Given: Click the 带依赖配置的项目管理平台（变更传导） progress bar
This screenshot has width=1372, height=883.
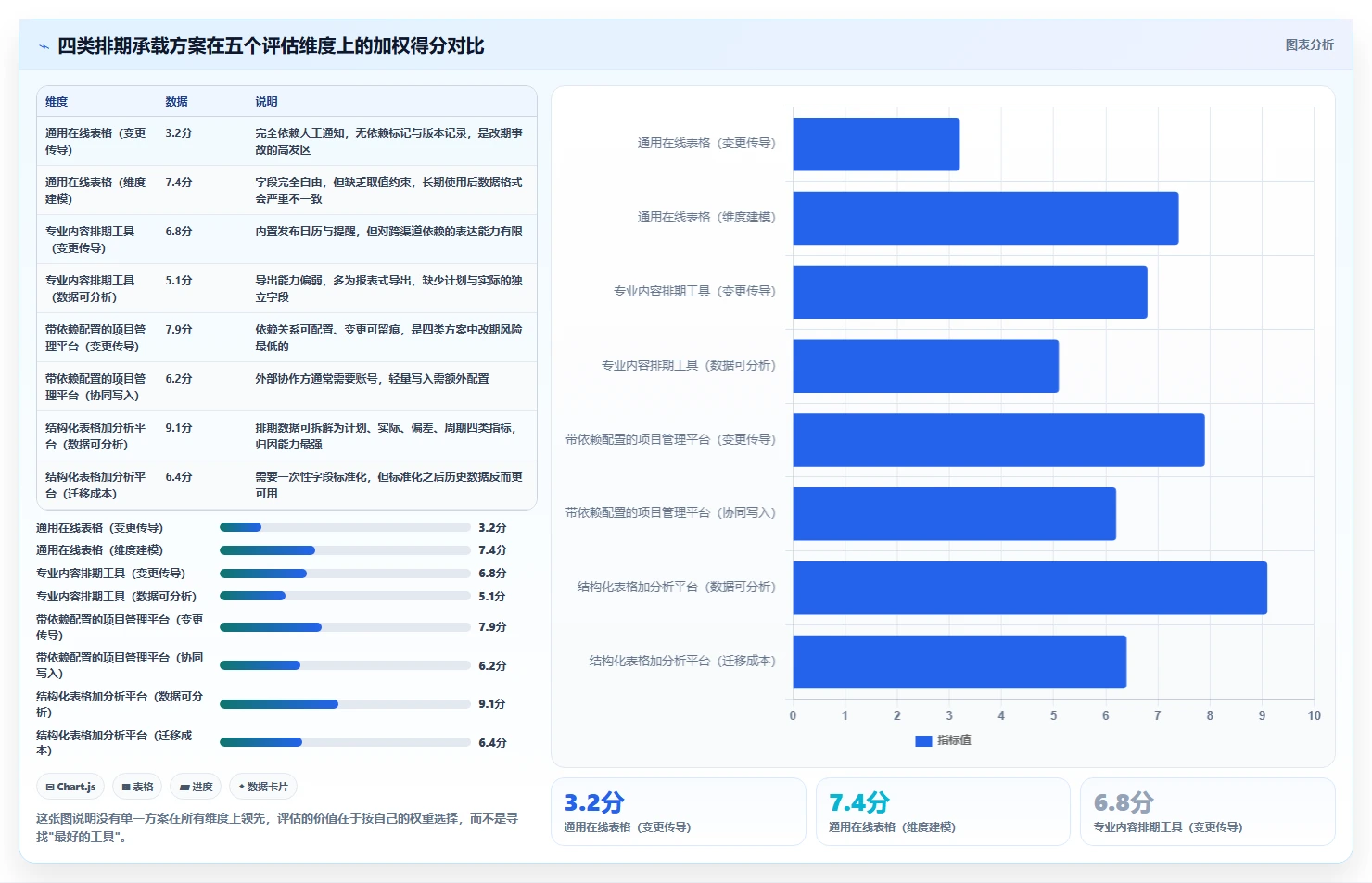Looking at the screenshot, I should pyautogui.click(x=345, y=627).
